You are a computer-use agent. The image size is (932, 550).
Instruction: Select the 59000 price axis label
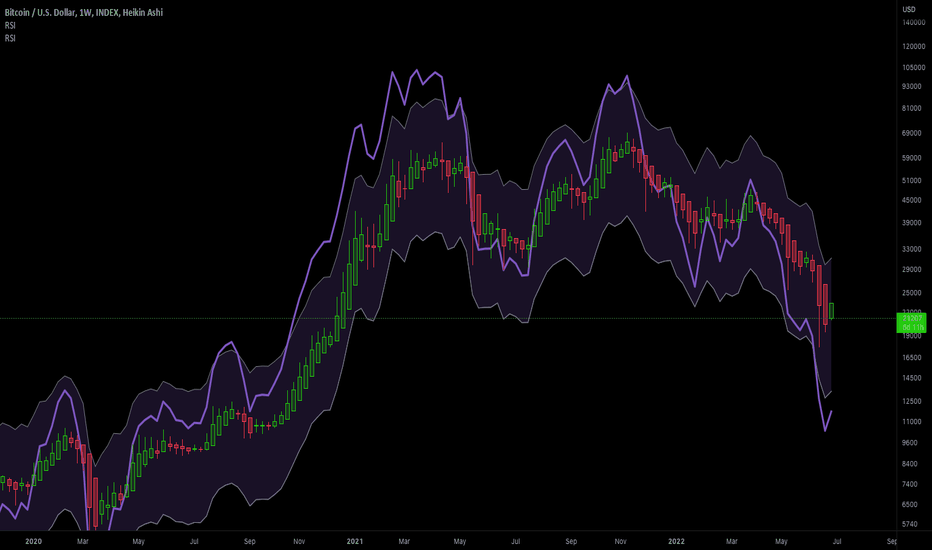[912, 158]
